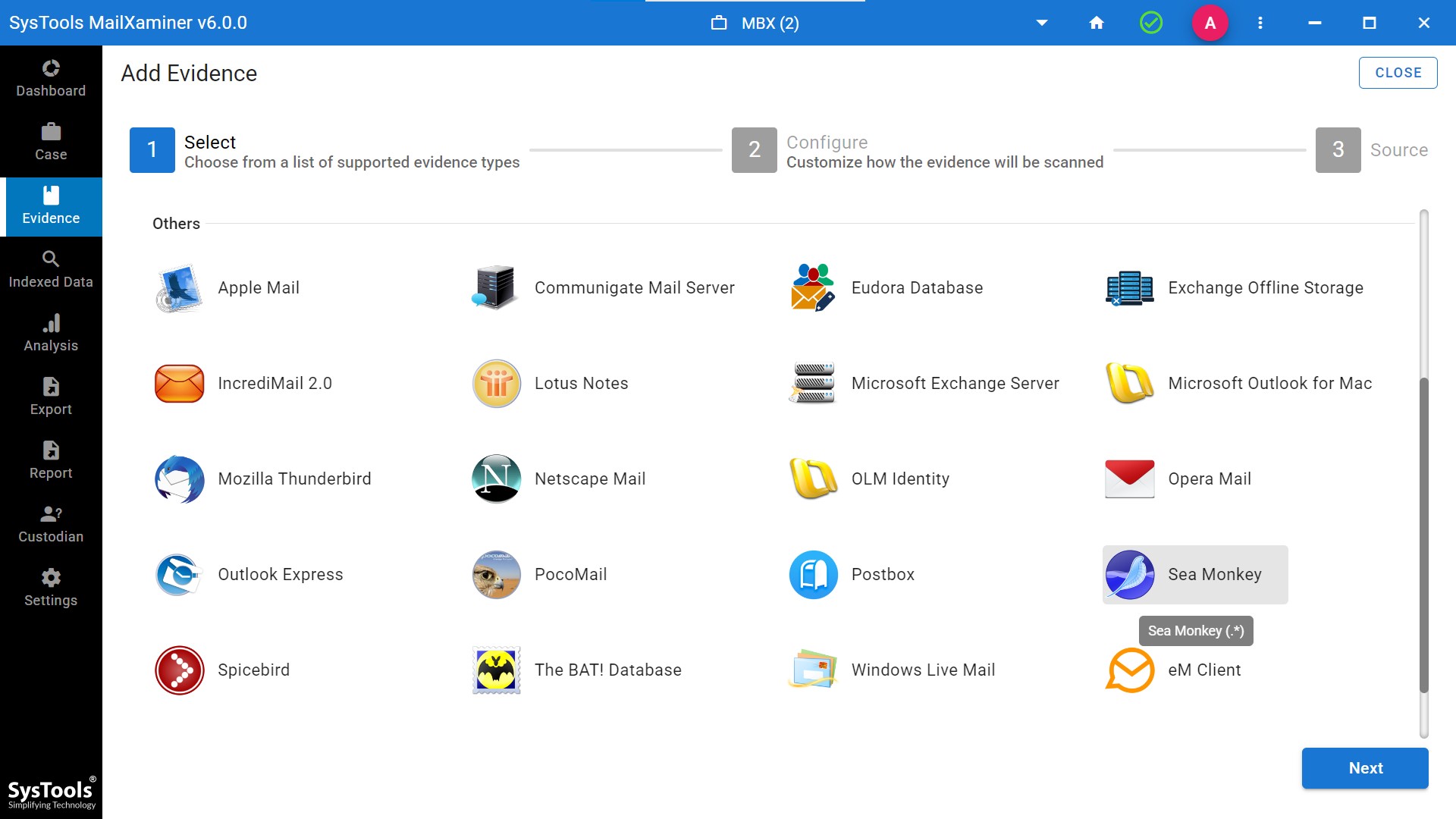Choose Communigate Mail Server icon
Screen dimensions: 1456x819
(496, 288)
